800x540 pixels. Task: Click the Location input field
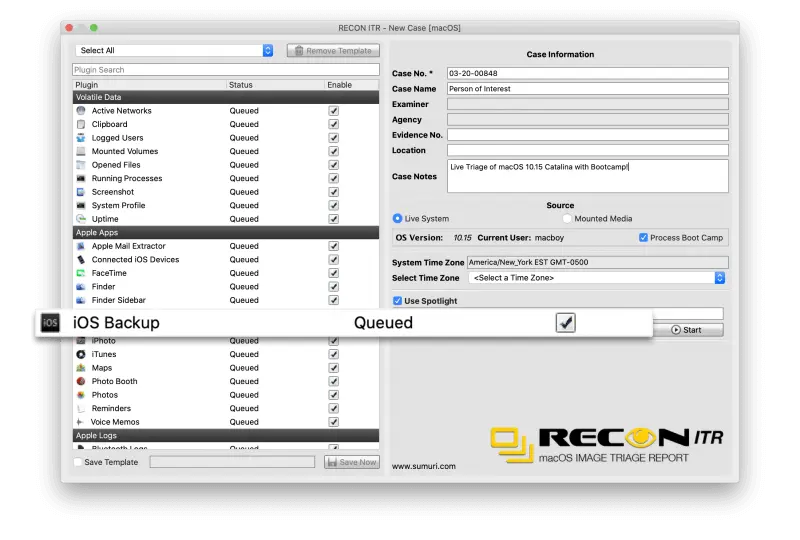click(x=588, y=150)
